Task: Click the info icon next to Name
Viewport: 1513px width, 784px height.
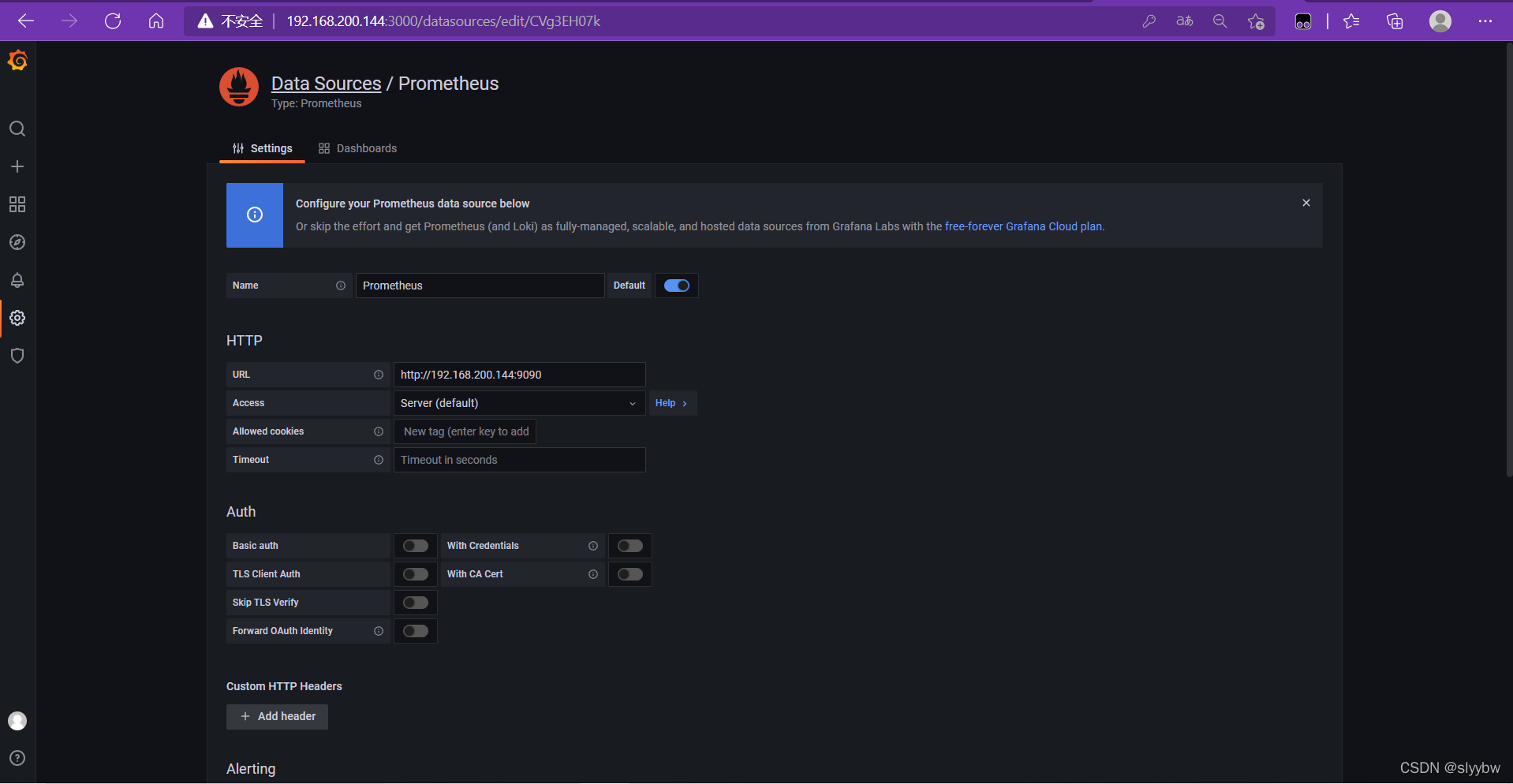Action: click(x=341, y=286)
